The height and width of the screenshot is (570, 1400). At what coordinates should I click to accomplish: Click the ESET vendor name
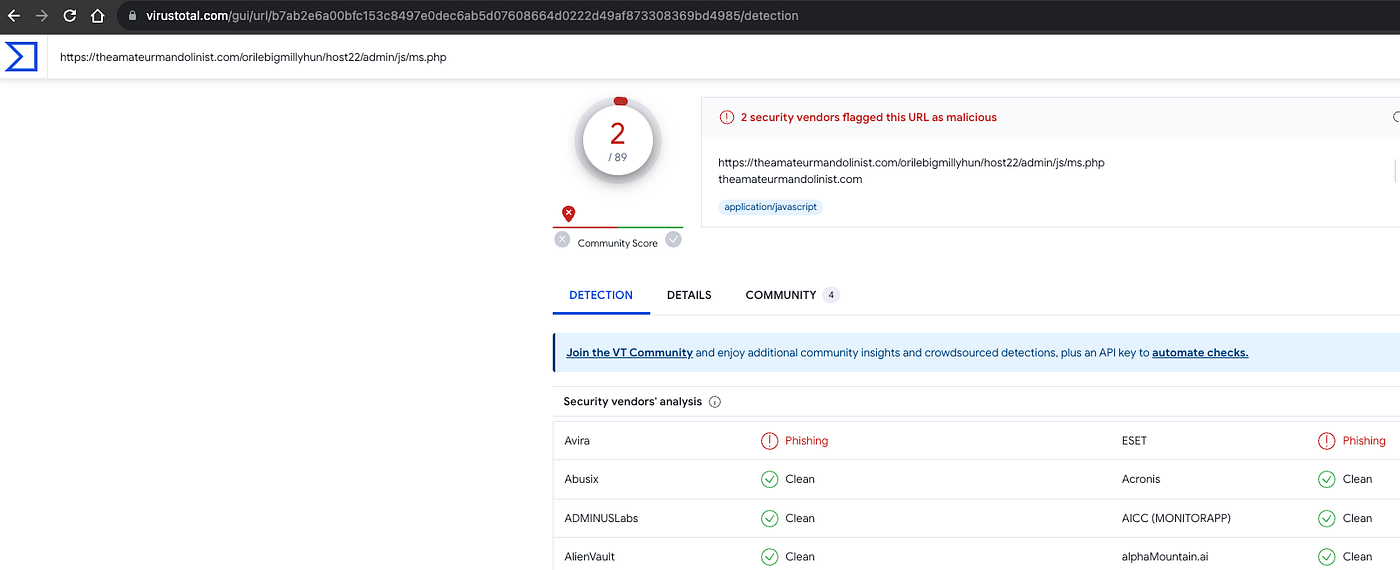(1135, 441)
